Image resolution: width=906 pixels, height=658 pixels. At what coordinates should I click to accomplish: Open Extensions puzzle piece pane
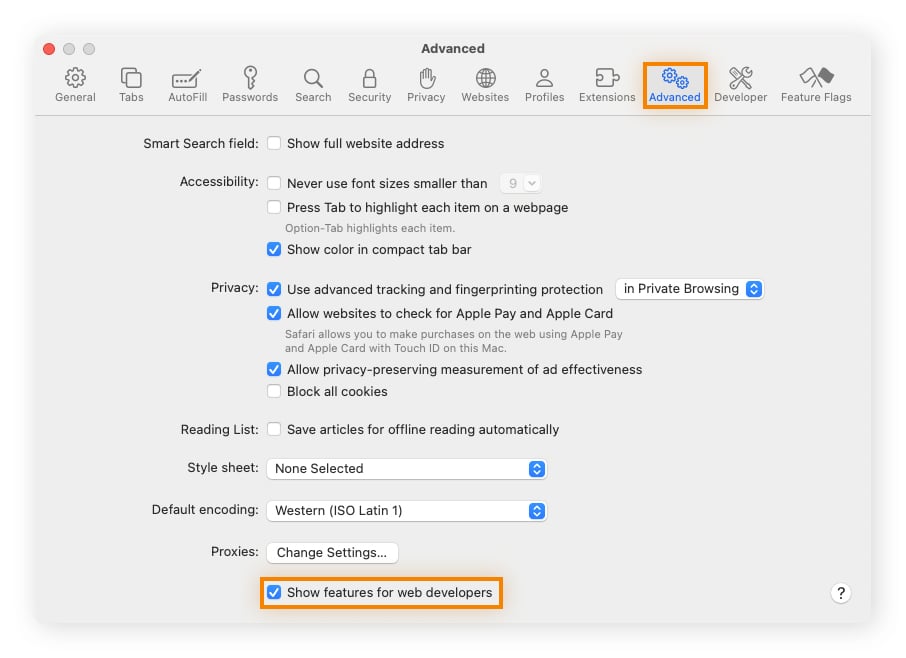pyautogui.click(x=607, y=85)
